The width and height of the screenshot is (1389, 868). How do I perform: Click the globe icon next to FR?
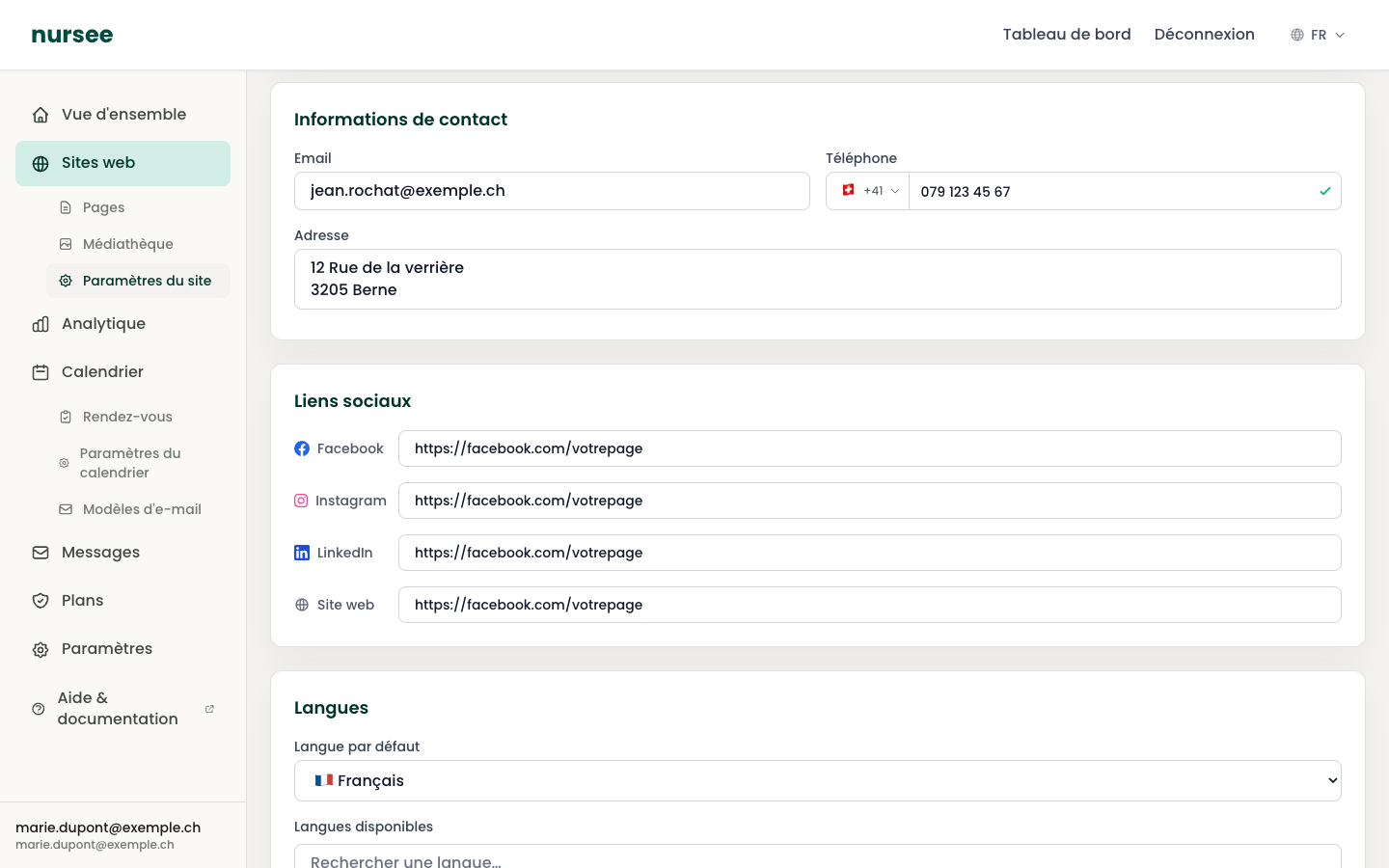click(1297, 35)
